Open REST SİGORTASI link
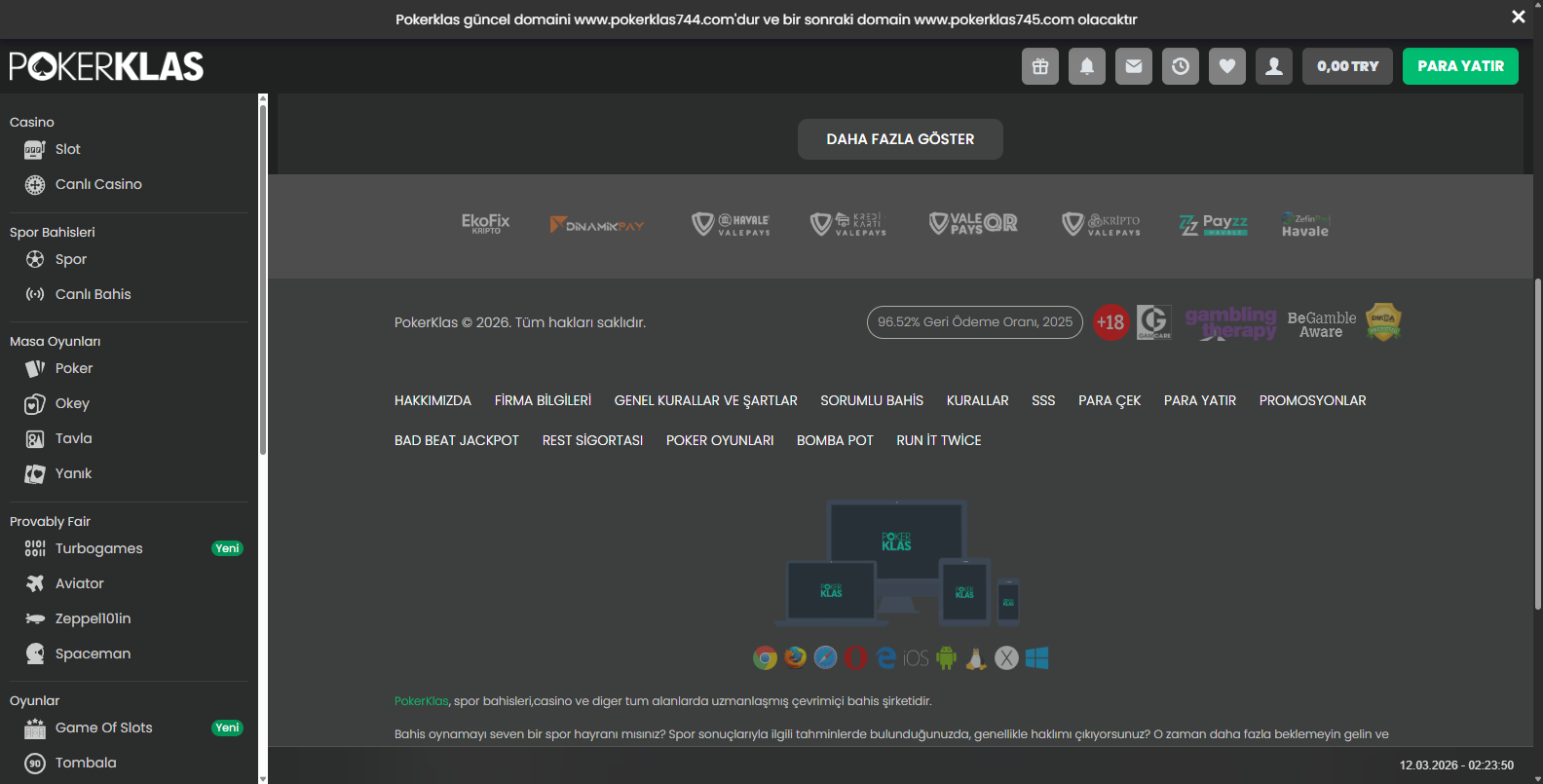The width and height of the screenshot is (1543, 784). [x=592, y=440]
